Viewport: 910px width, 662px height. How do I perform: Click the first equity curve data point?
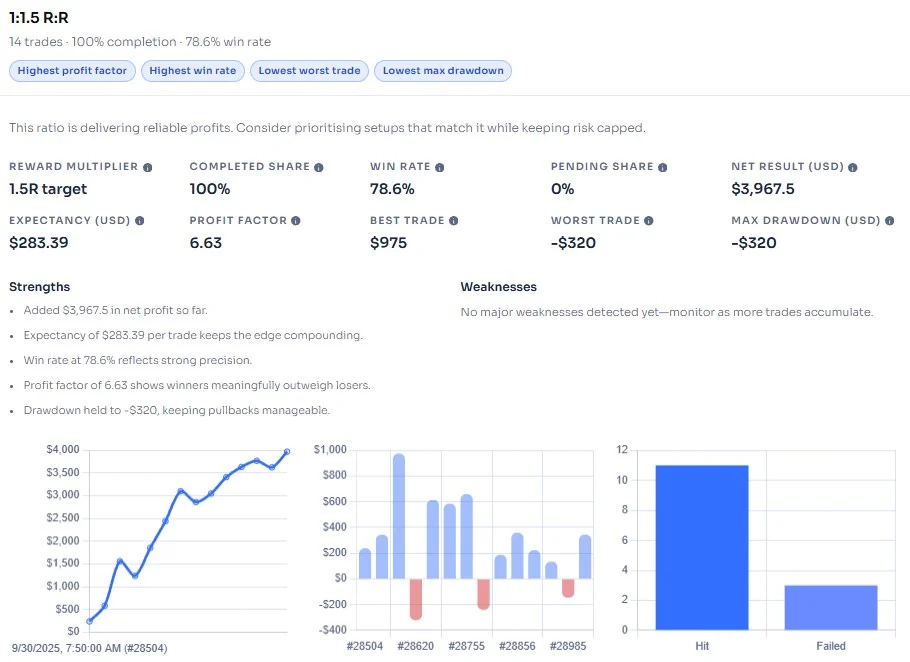[x=89, y=621]
